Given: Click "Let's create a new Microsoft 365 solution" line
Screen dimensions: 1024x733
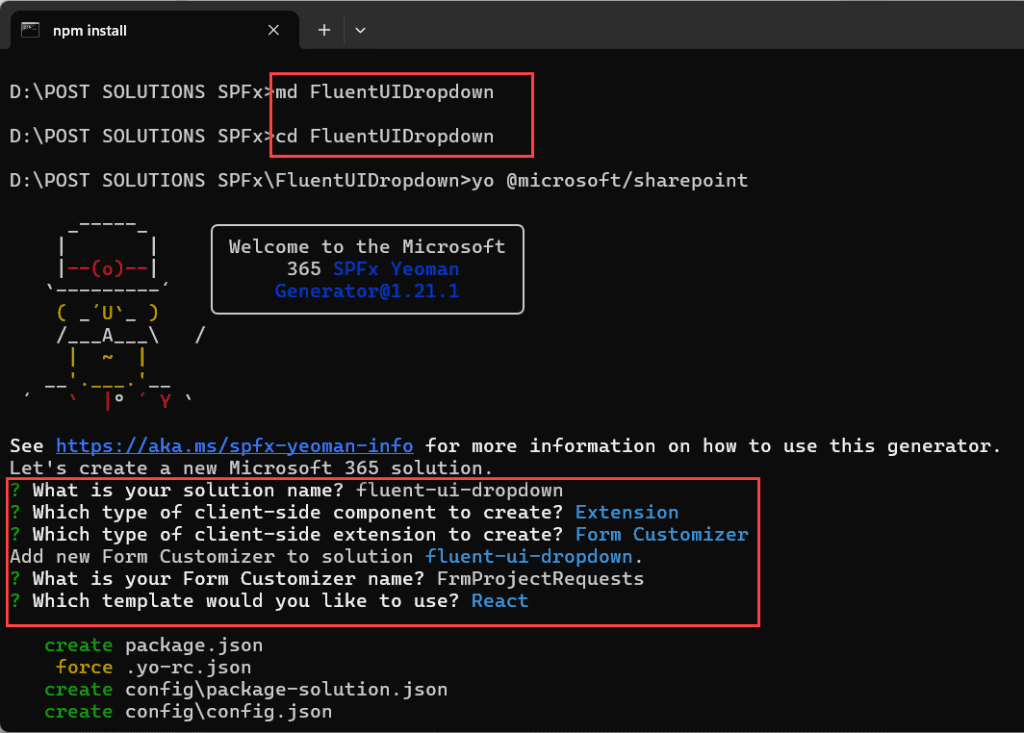Looking at the screenshot, I should (251, 468).
